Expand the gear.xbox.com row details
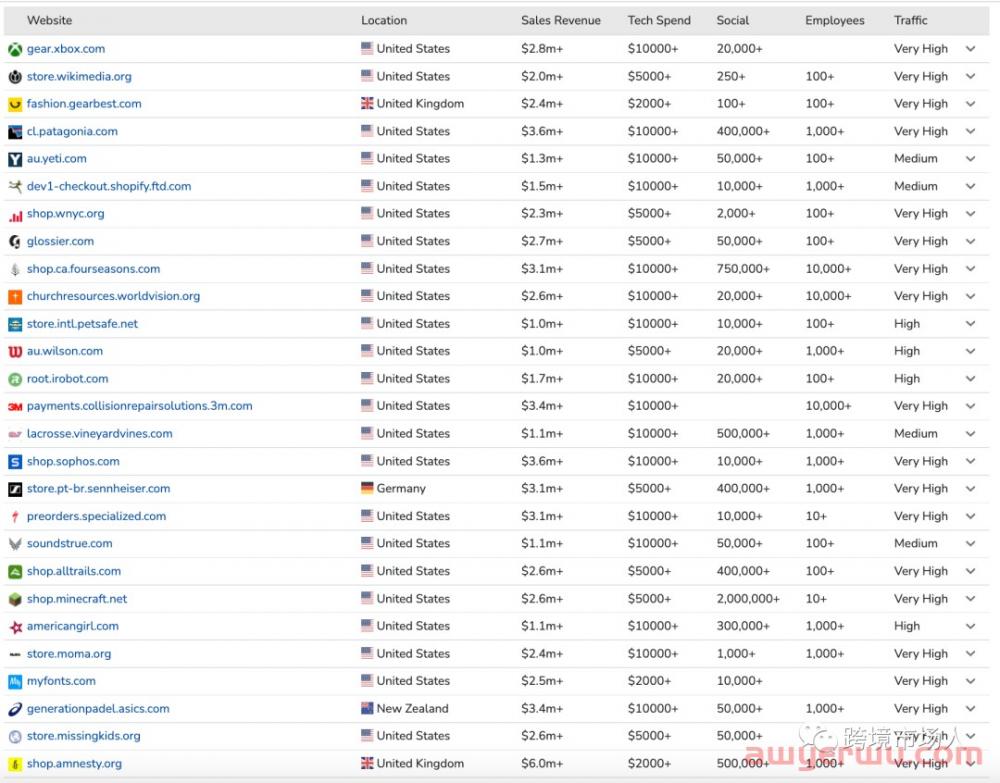1000x783 pixels. pos(970,48)
